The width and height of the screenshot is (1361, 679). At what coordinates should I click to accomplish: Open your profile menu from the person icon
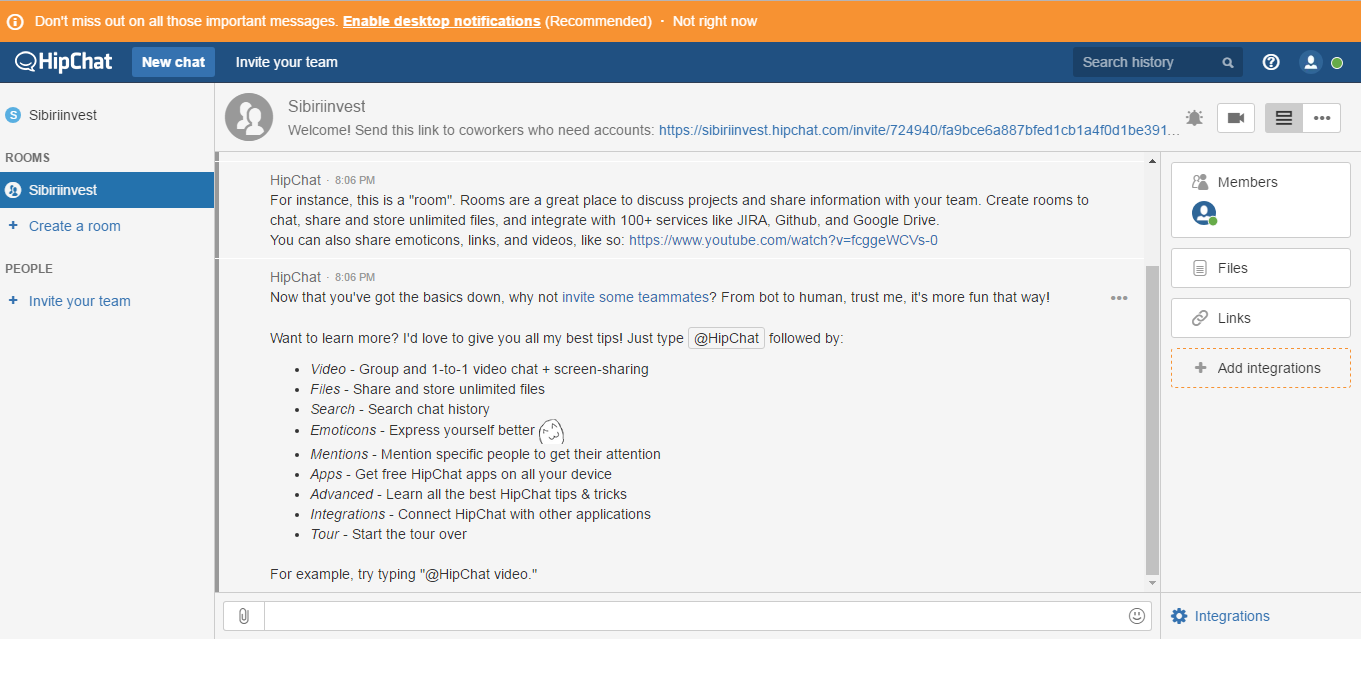(x=1310, y=61)
